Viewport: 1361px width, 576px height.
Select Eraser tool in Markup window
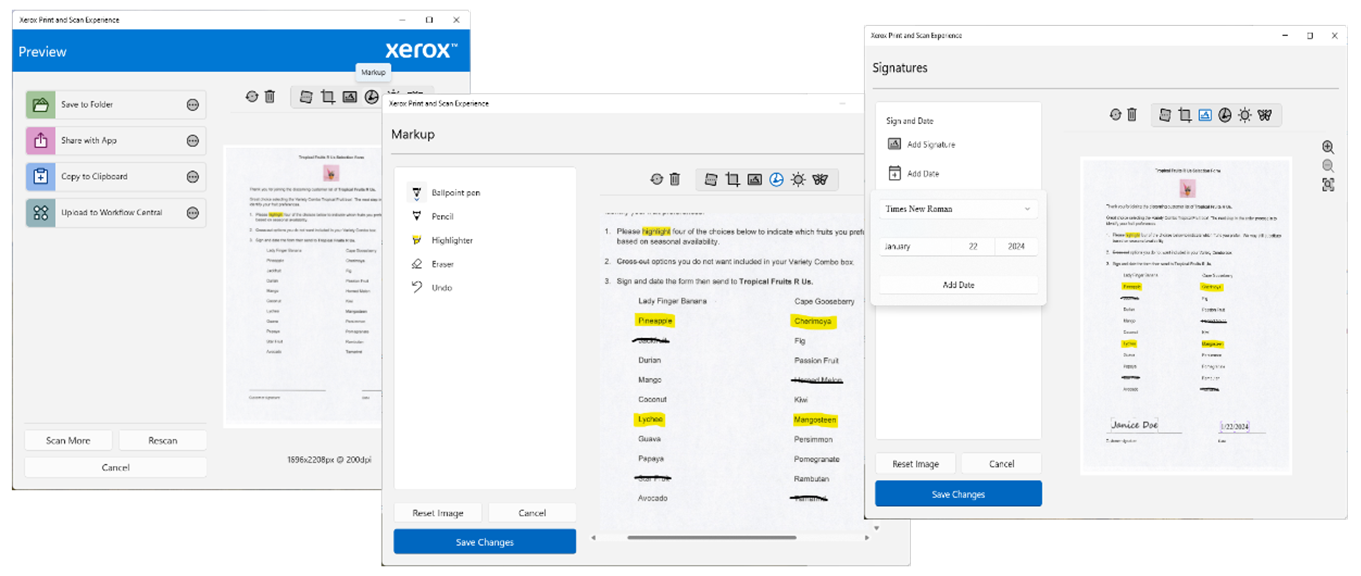(432, 264)
